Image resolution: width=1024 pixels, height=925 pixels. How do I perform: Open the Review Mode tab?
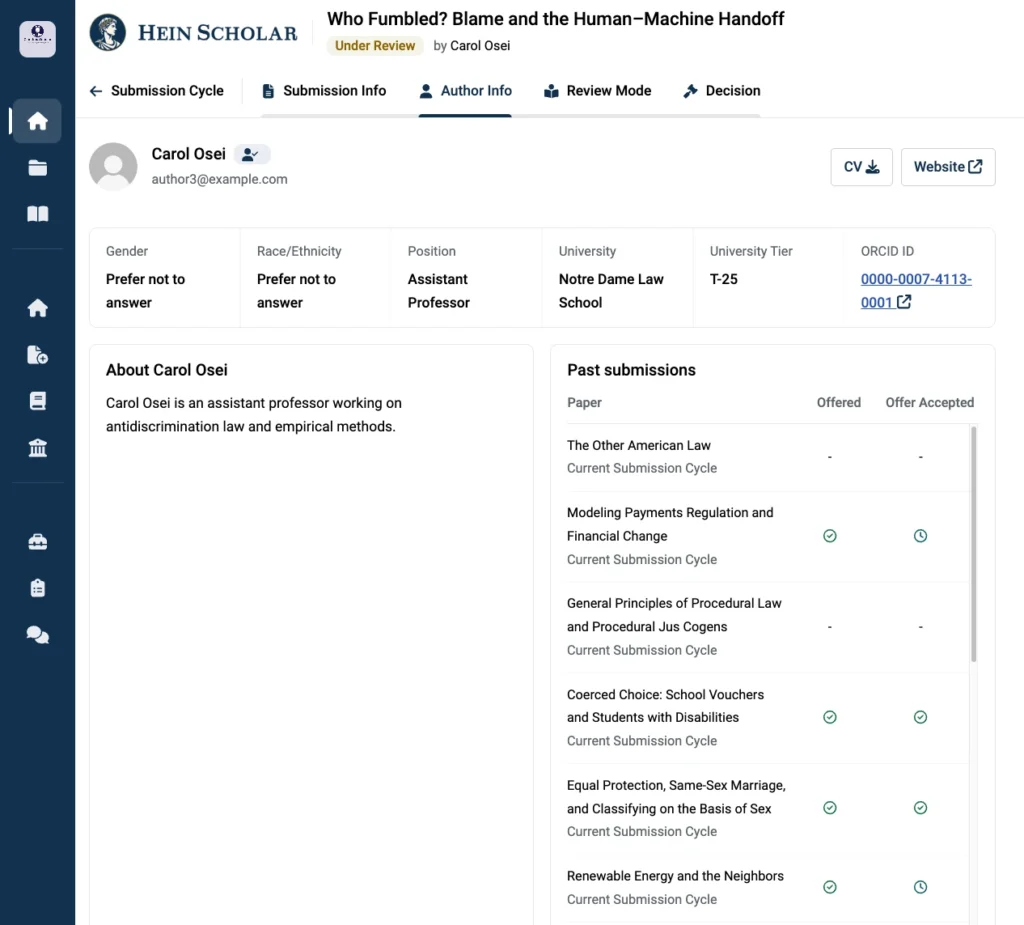pos(598,91)
